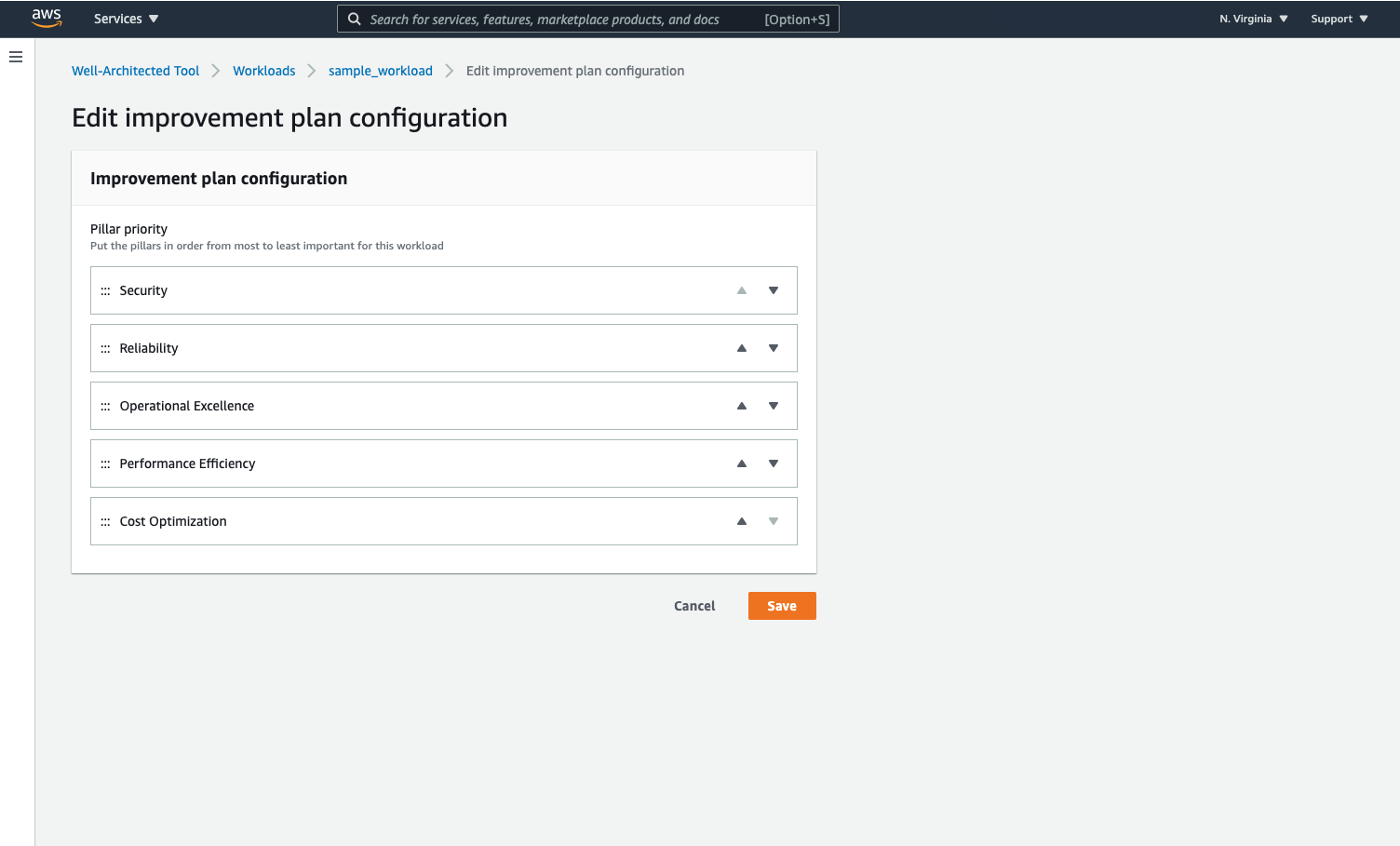
Task: Open the Services dropdown menu
Action: [x=127, y=19]
